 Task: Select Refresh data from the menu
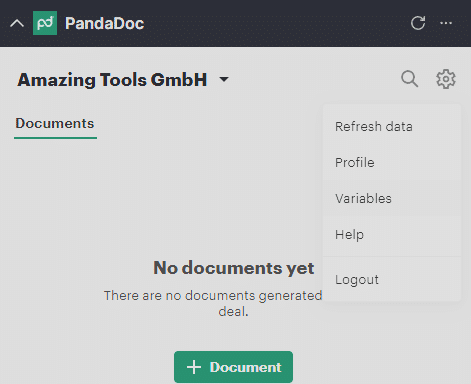[x=392, y=127]
